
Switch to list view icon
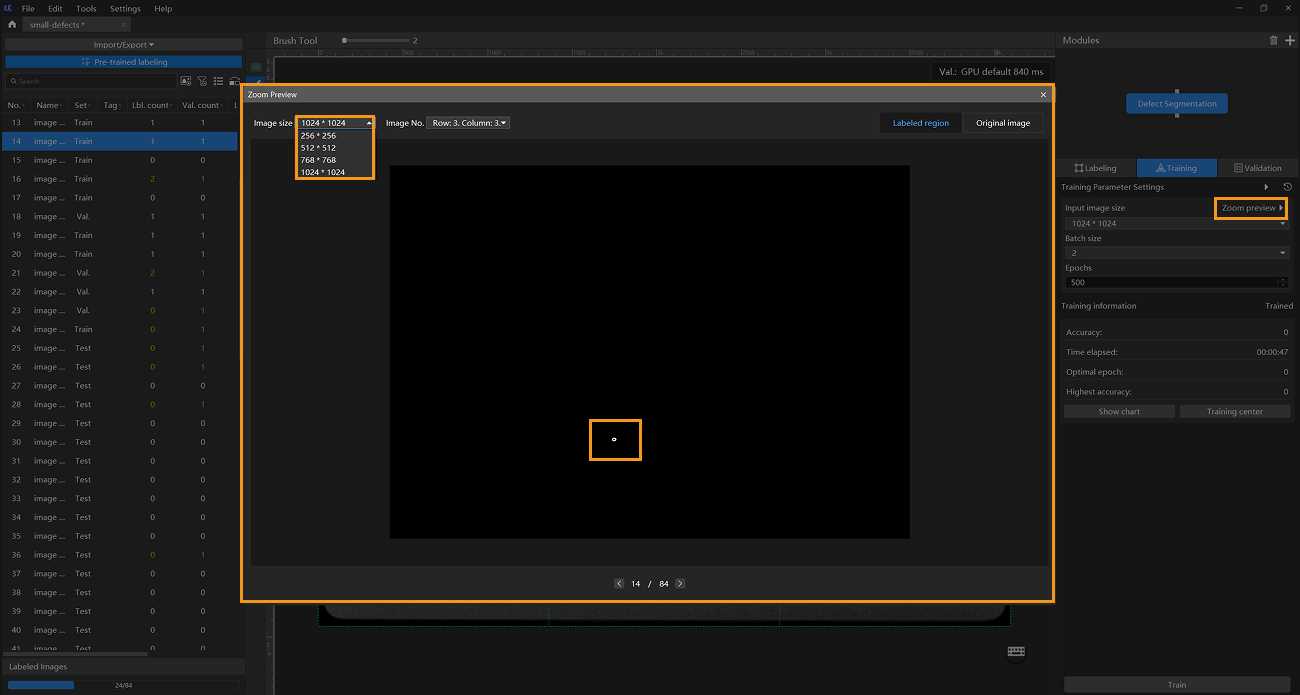pos(218,81)
